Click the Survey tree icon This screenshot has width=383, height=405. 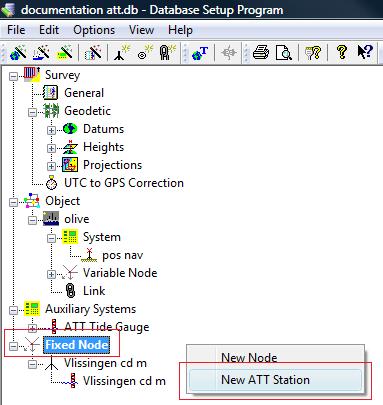pos(32,75)
